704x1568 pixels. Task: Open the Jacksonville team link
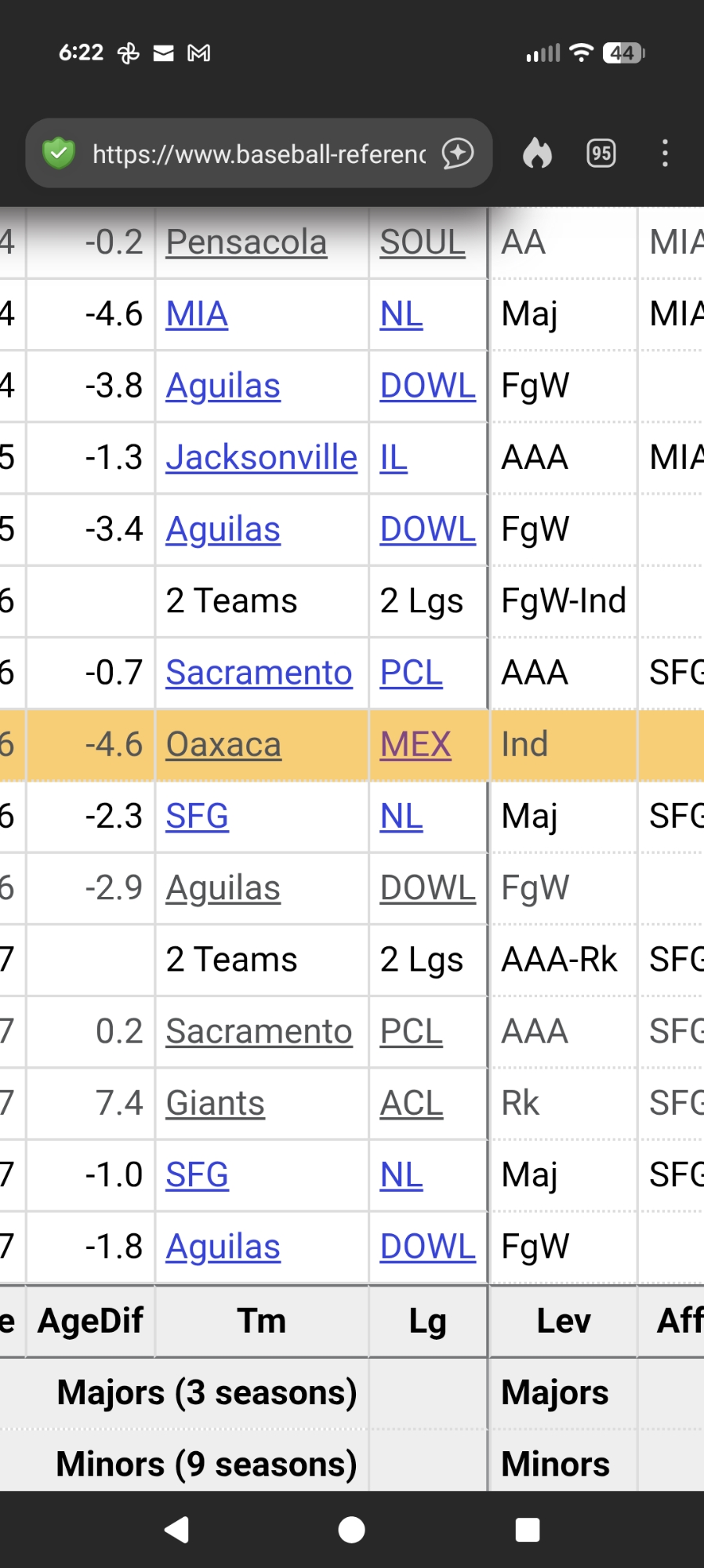[261, 458]
